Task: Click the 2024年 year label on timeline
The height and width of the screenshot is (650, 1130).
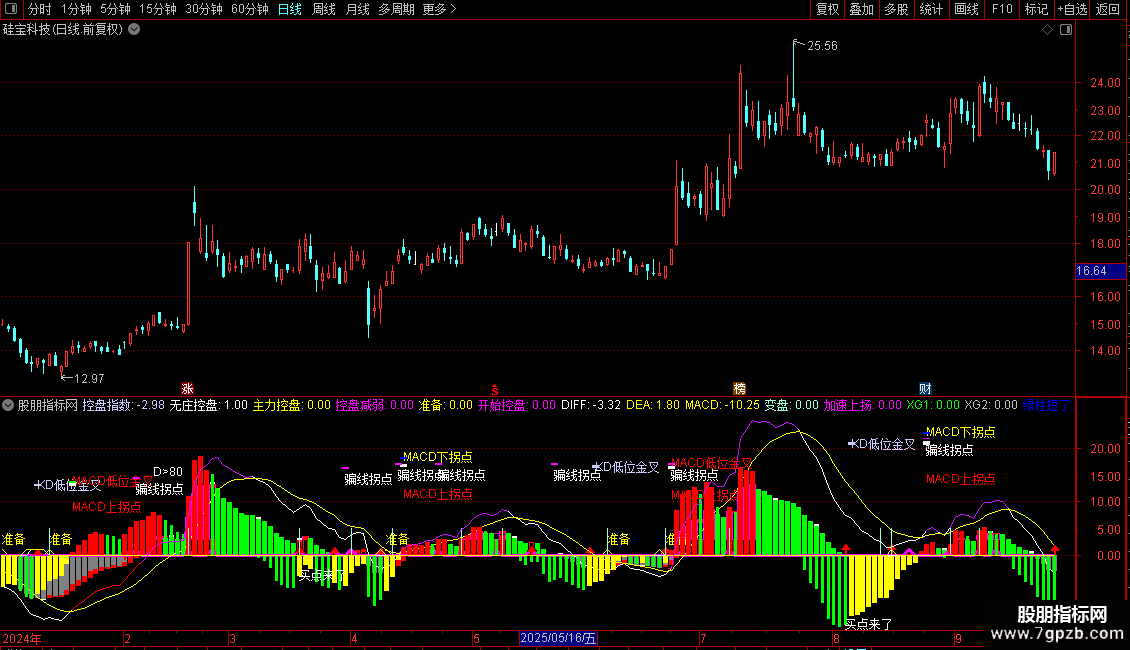Action: pos(22,638)
